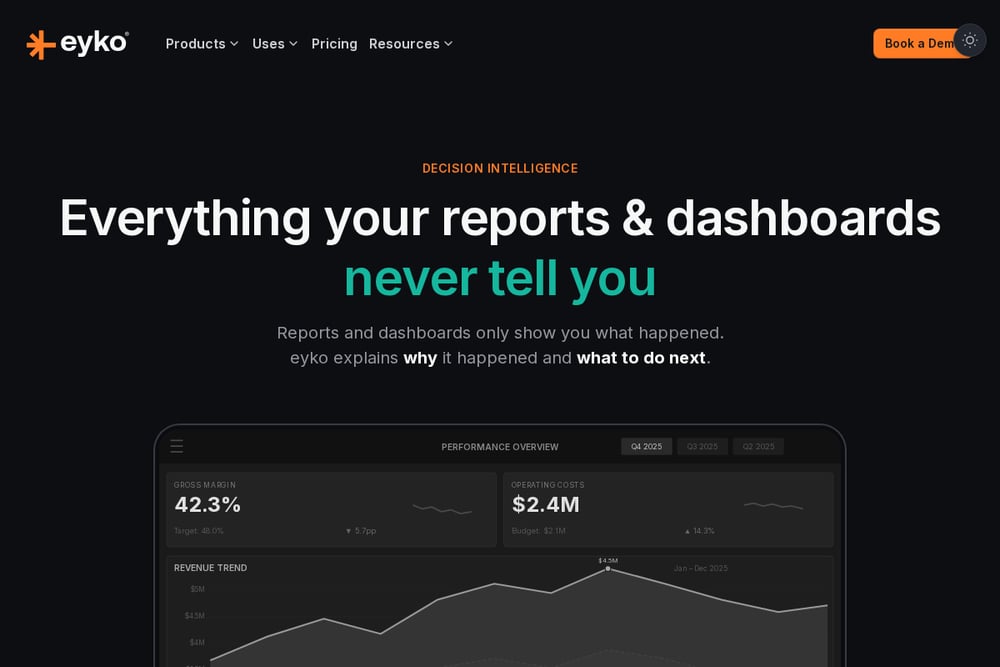1000x667 pixels.
Task: Select the Q4 2025 tab
Action: [x=646, y=446]
